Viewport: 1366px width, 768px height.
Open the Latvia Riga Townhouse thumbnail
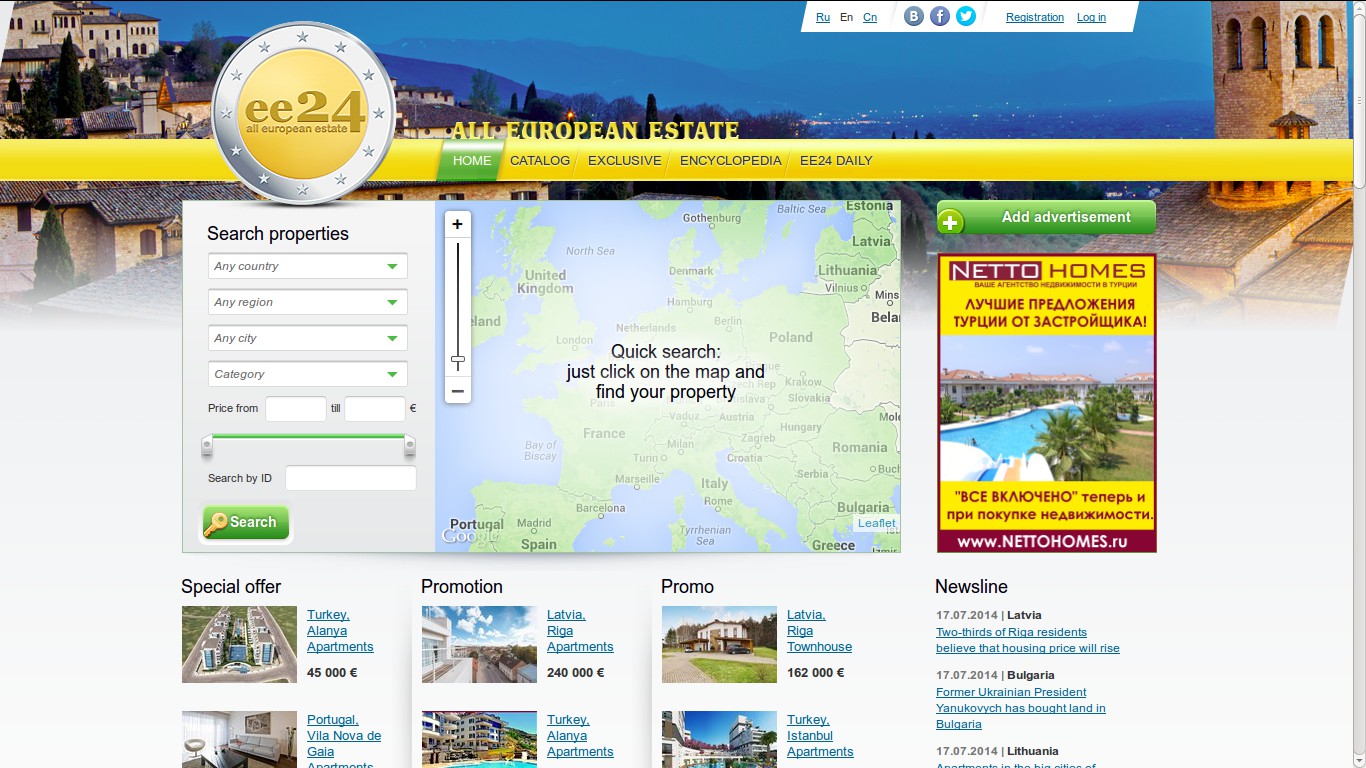coord(720,645)
